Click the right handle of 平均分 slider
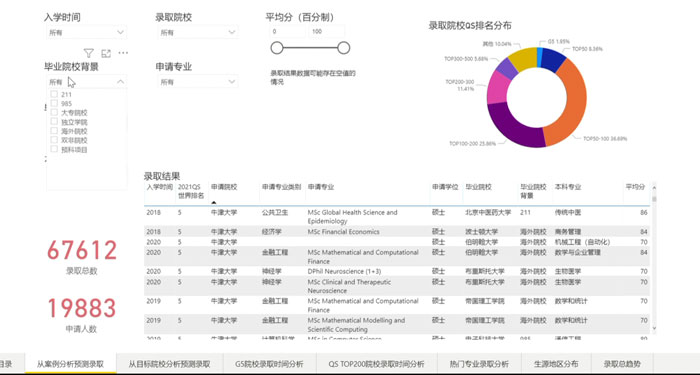 [343, 48]
